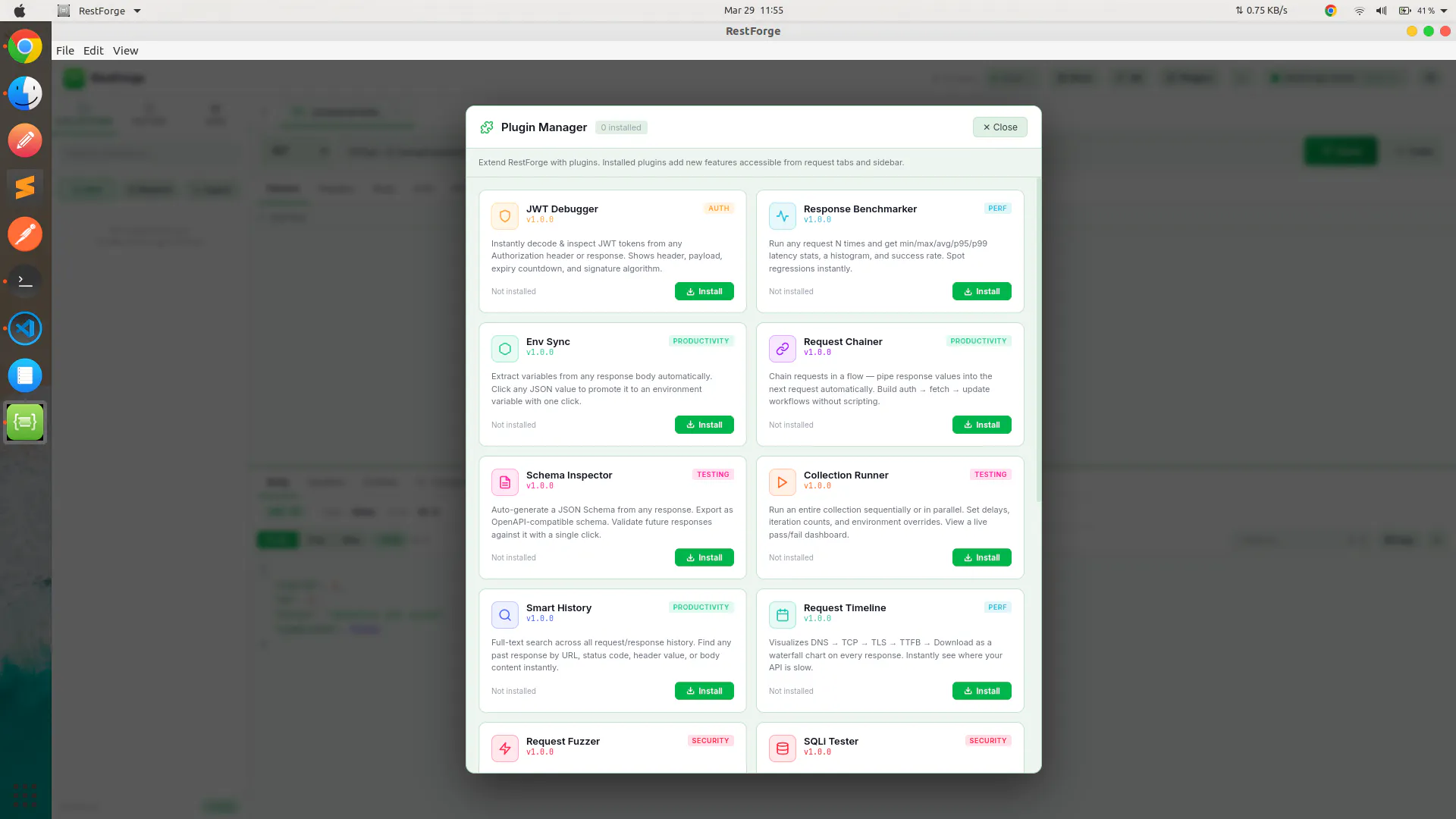
Task: Click the AUTH tag on JWT Debugger
Action: pos(718,209)
